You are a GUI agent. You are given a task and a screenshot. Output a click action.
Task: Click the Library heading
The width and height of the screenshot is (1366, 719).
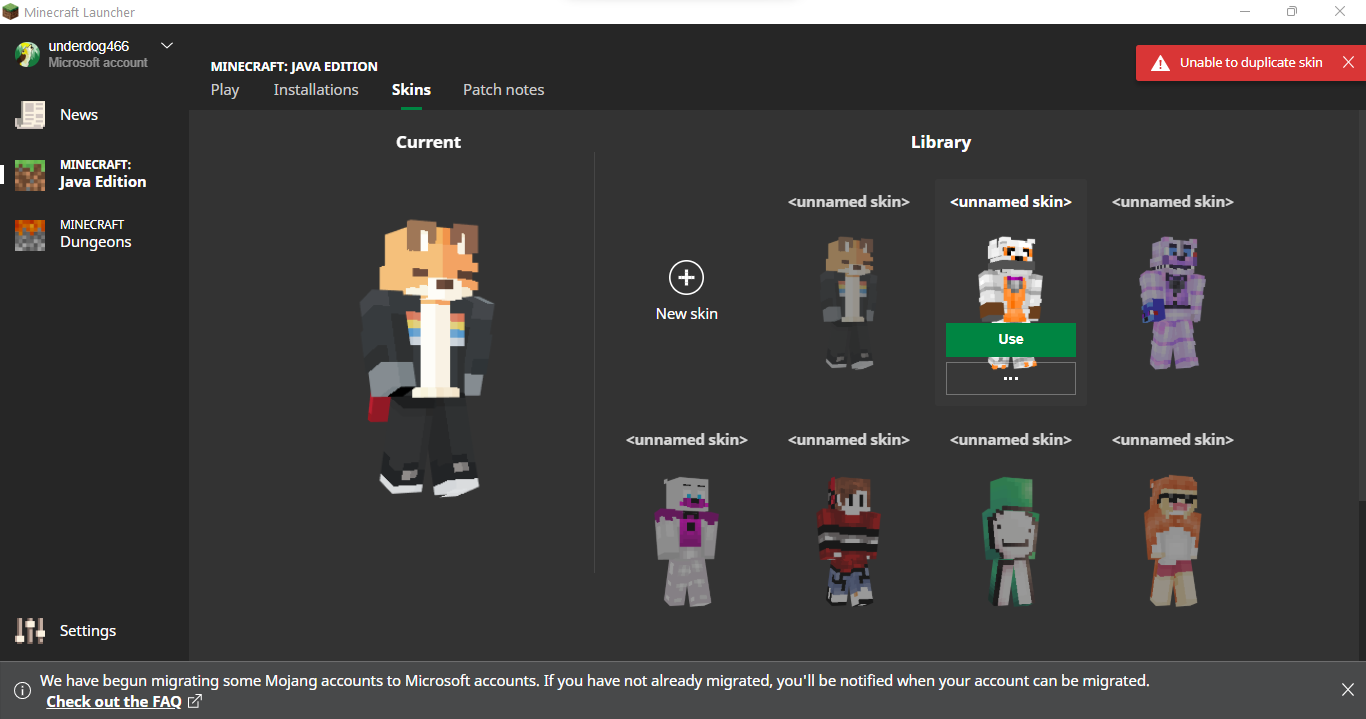(941, 142)
